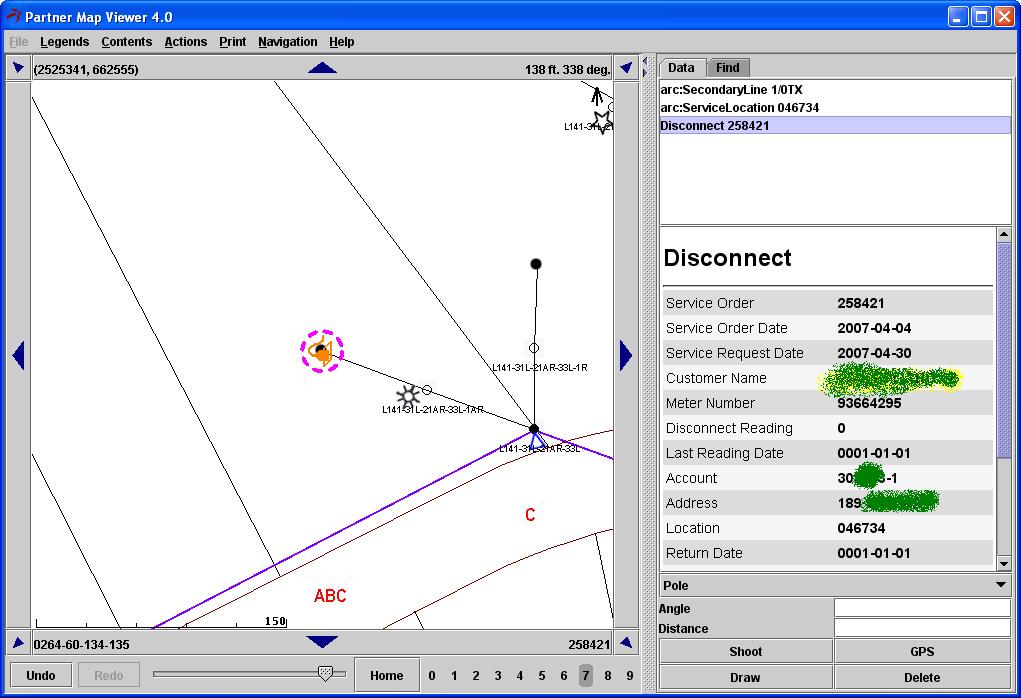Click the Home button

click(x=386, y=675)
